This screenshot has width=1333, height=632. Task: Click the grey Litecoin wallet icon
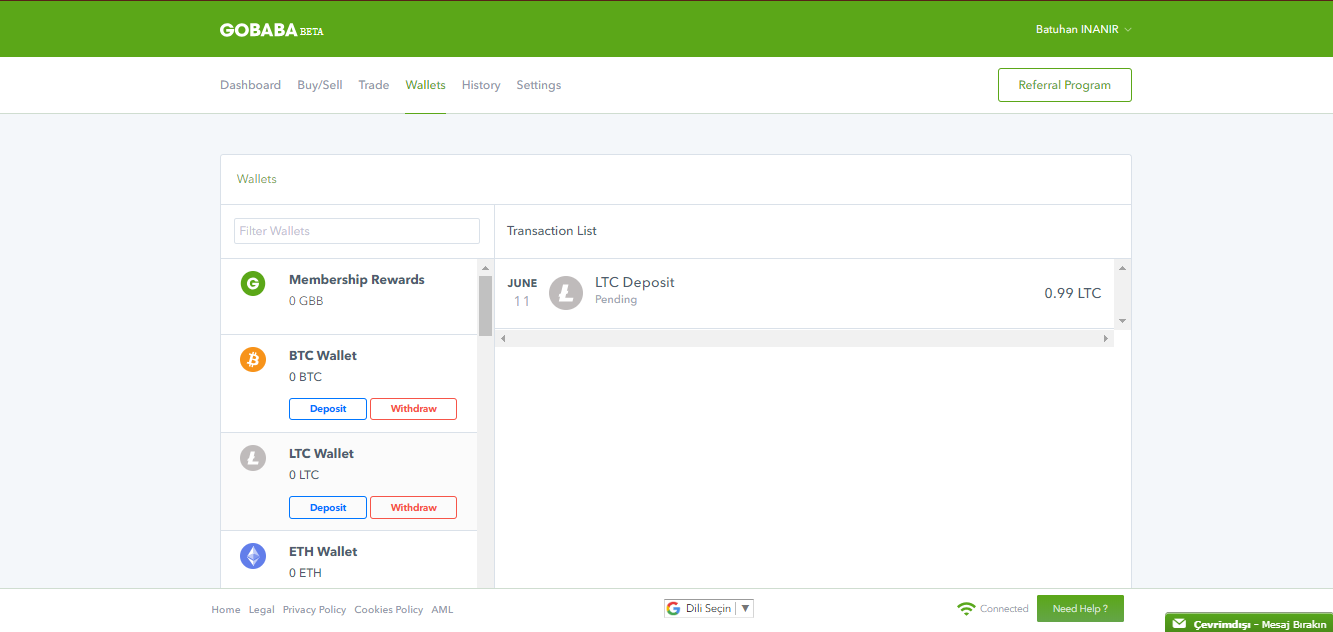tap(253, 458)
